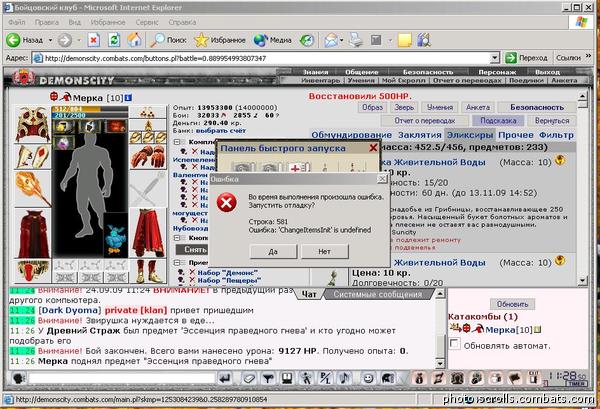
Task: Open the Файл menu
Action: click(16, 22)
